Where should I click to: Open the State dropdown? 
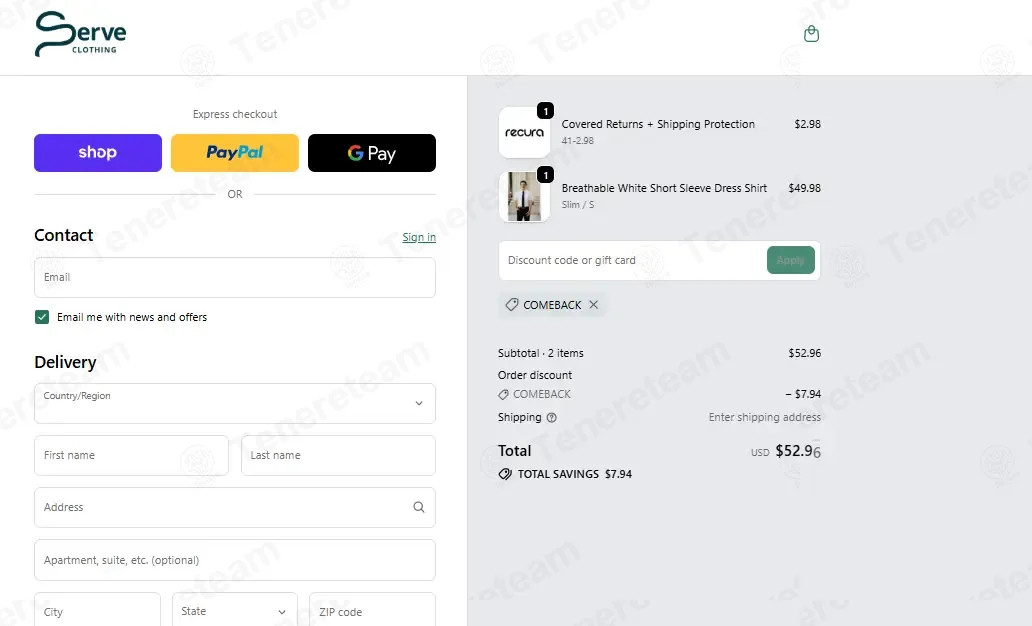click(x=235, y=612)
